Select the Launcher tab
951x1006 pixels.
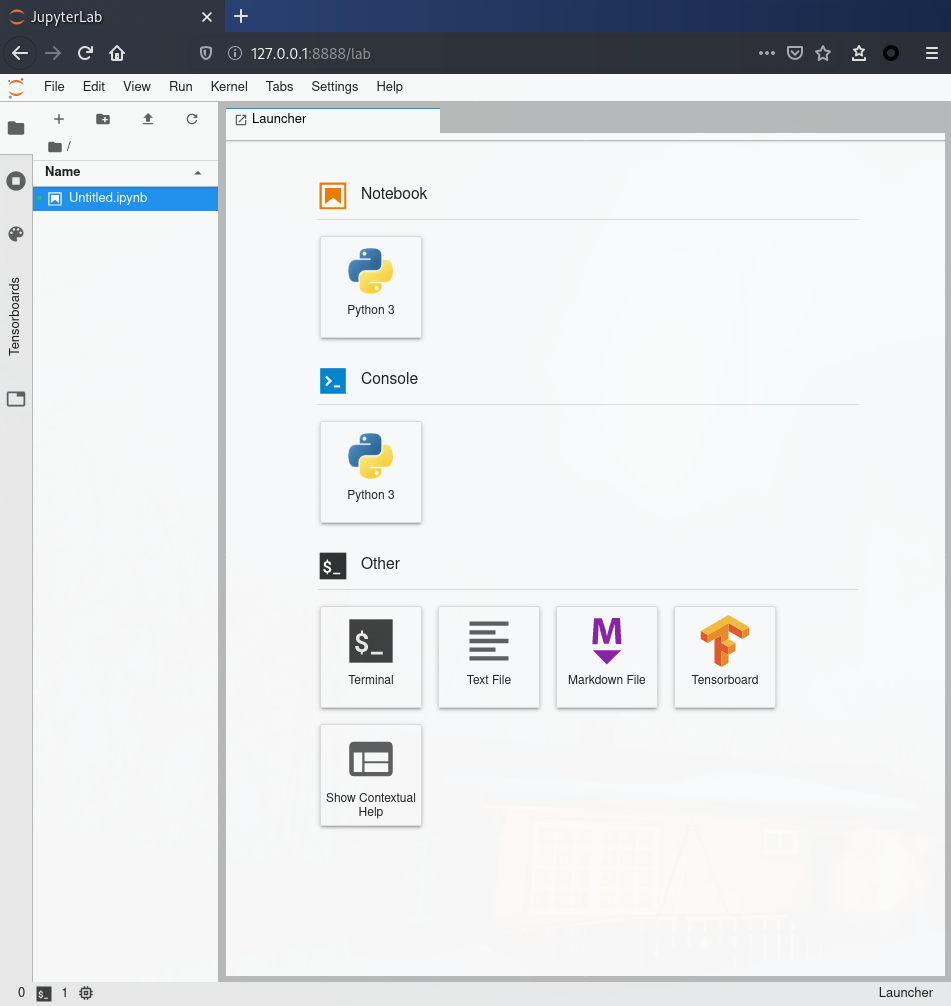tap(333, 119)
